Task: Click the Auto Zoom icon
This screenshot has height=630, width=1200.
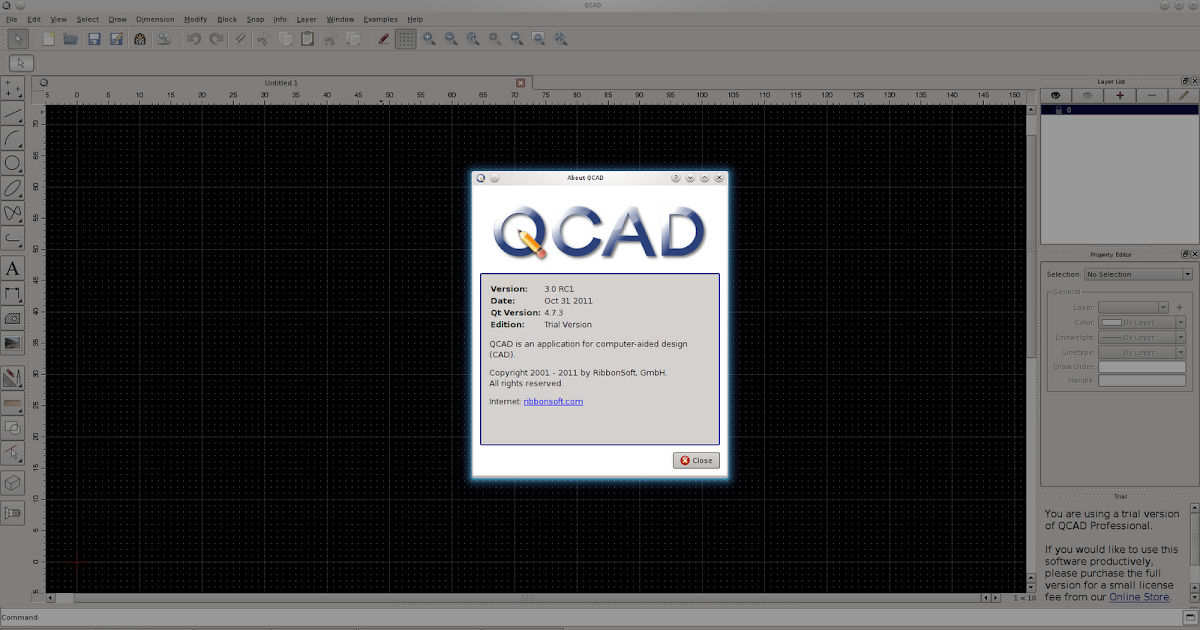Action: pos(473,39)
